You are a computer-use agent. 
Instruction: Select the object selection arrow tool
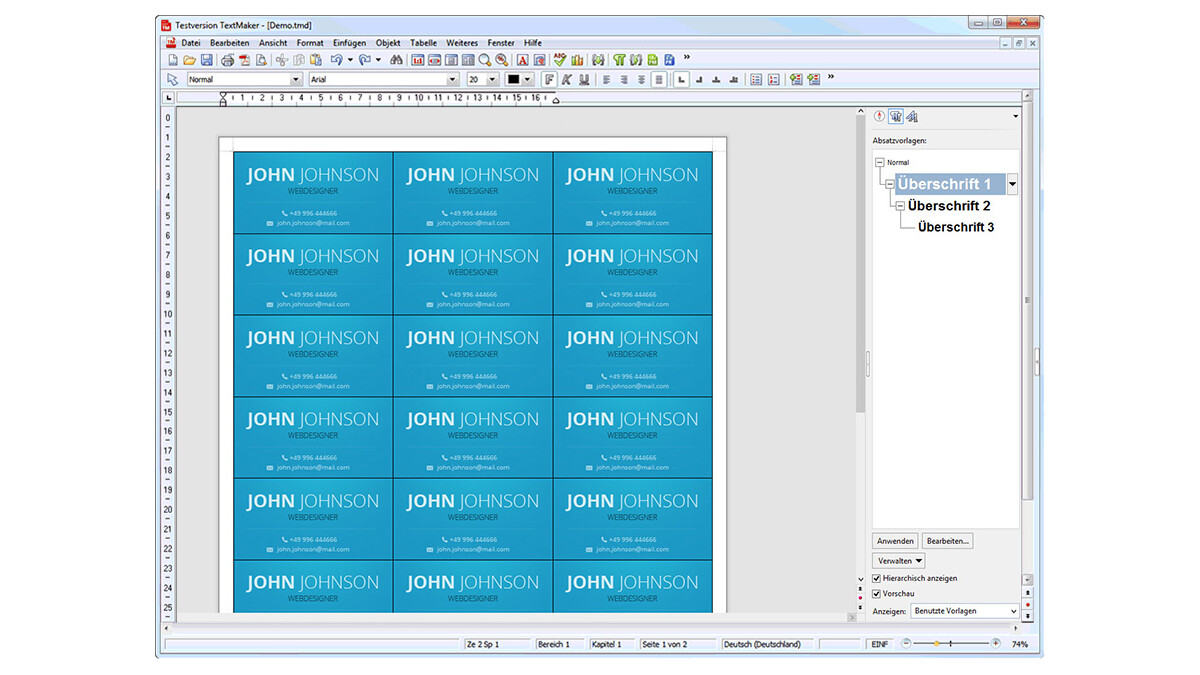pos(172,79)
